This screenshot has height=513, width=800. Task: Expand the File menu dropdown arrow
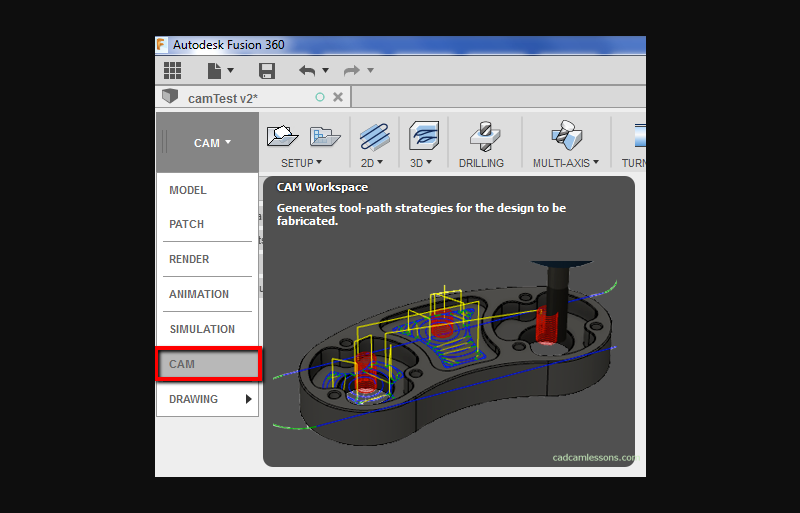point(231,70)
